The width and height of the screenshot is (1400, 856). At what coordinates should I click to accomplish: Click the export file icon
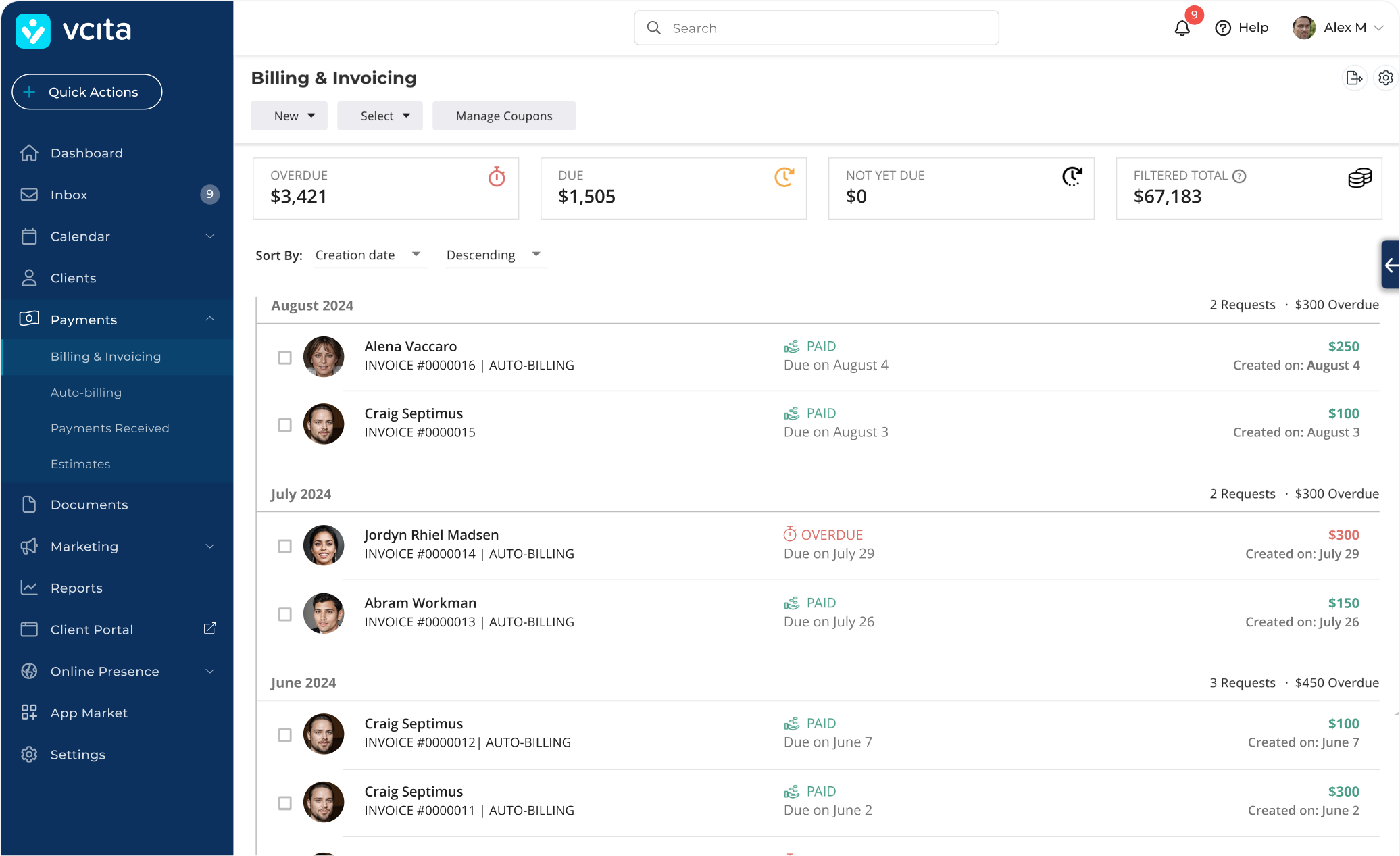(1354, 78)
